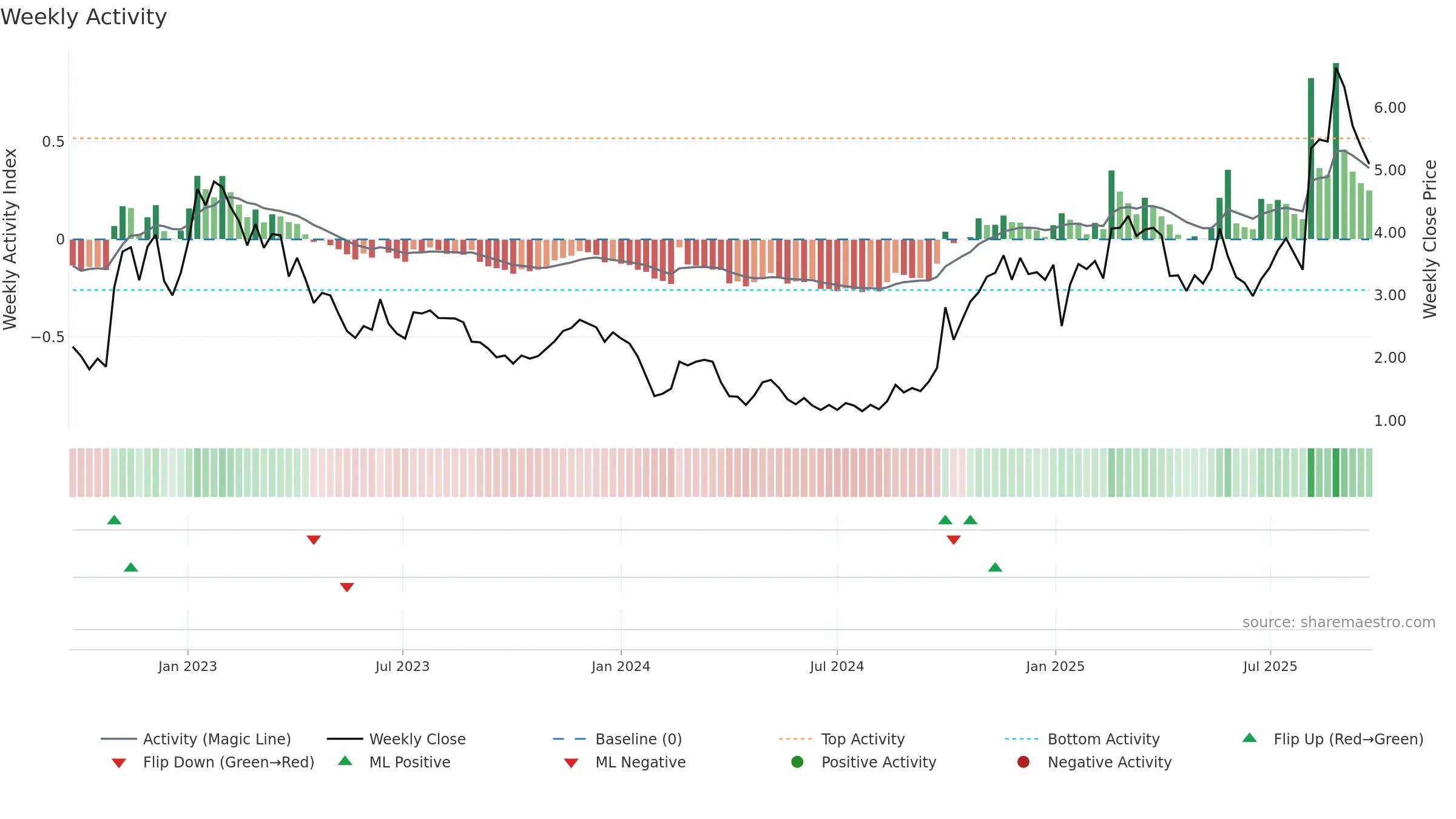Toggle the Top Activity legend entry
Image resolution: width=1456 pixels, height=819 pixels.
[841, 739]
